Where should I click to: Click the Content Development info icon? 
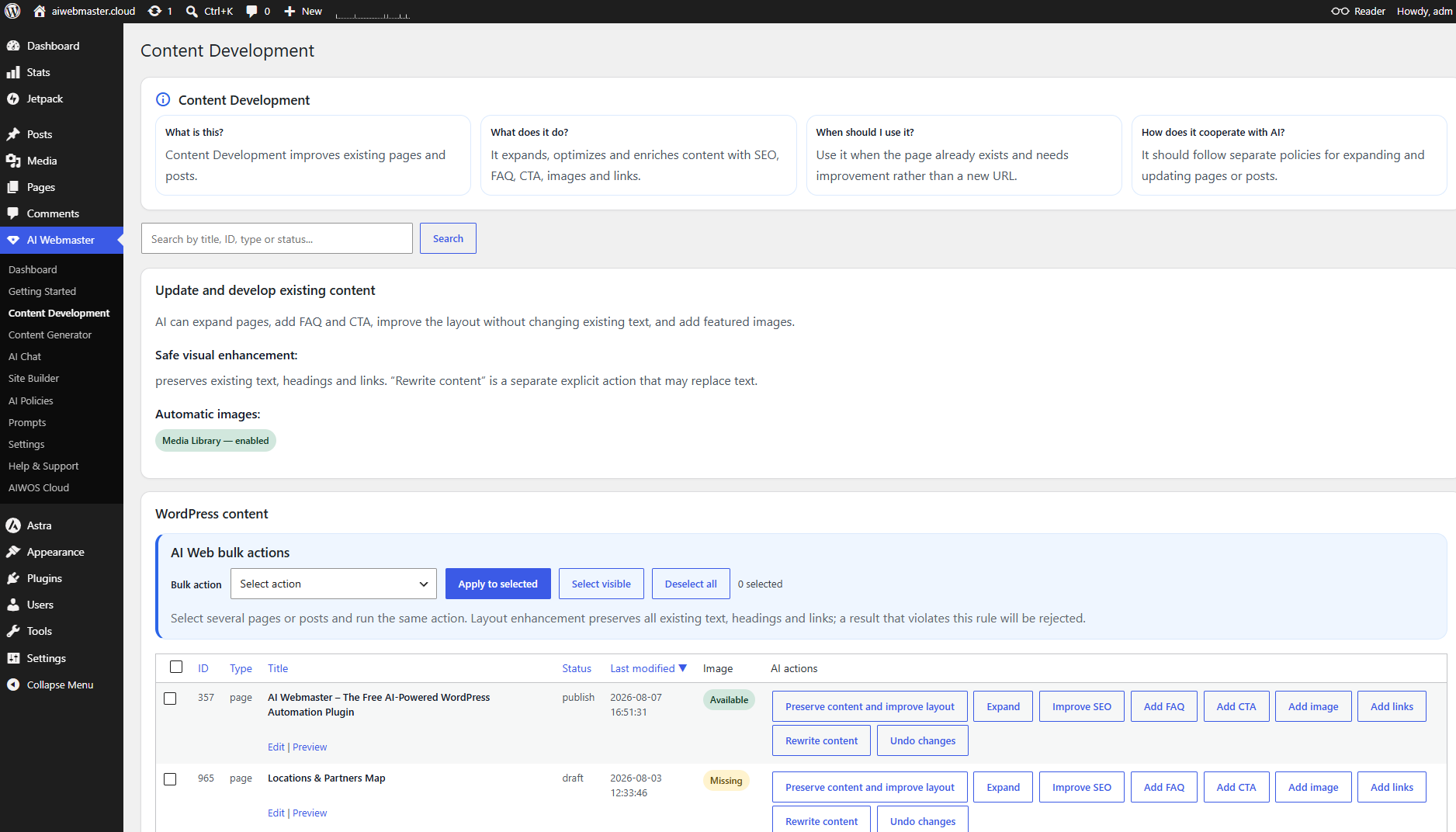(163, 99)
